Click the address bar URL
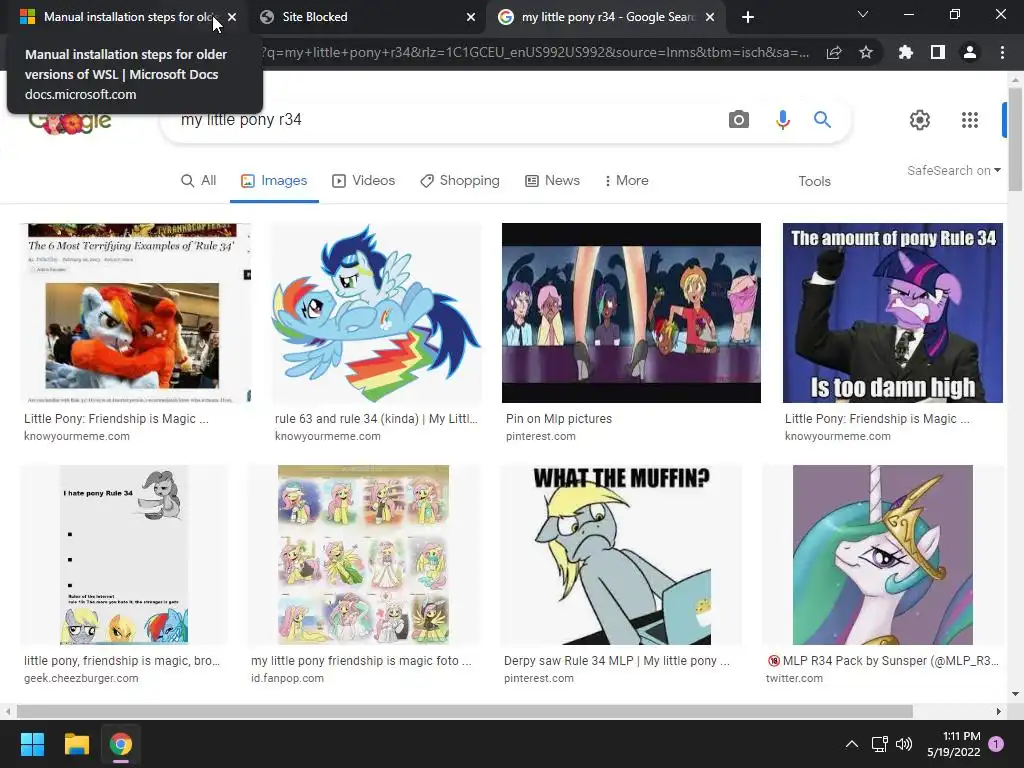This screenshot has width=1024, height=768. click(534, 52)
